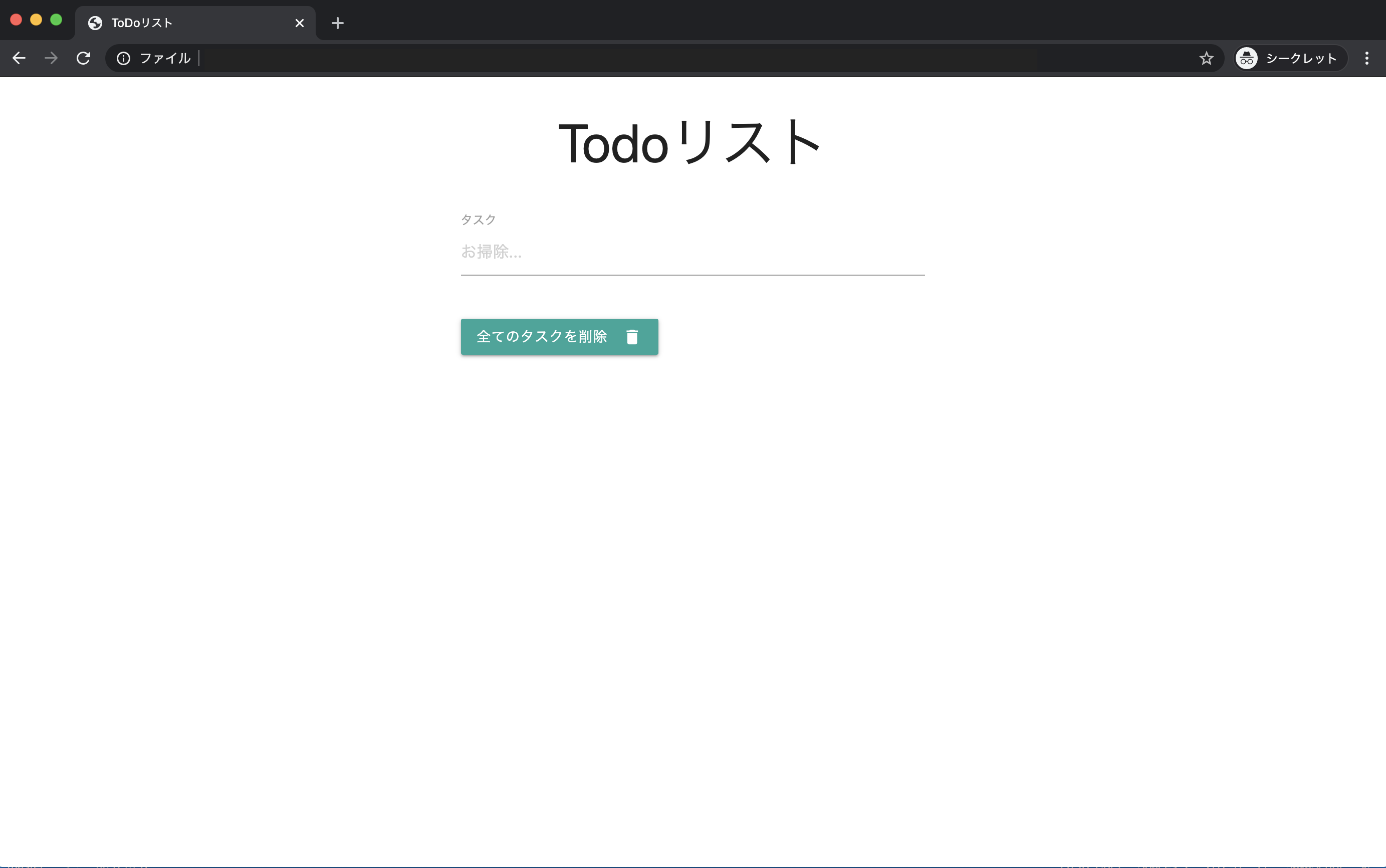Open a new tab with the plus icon

(337, 23)
